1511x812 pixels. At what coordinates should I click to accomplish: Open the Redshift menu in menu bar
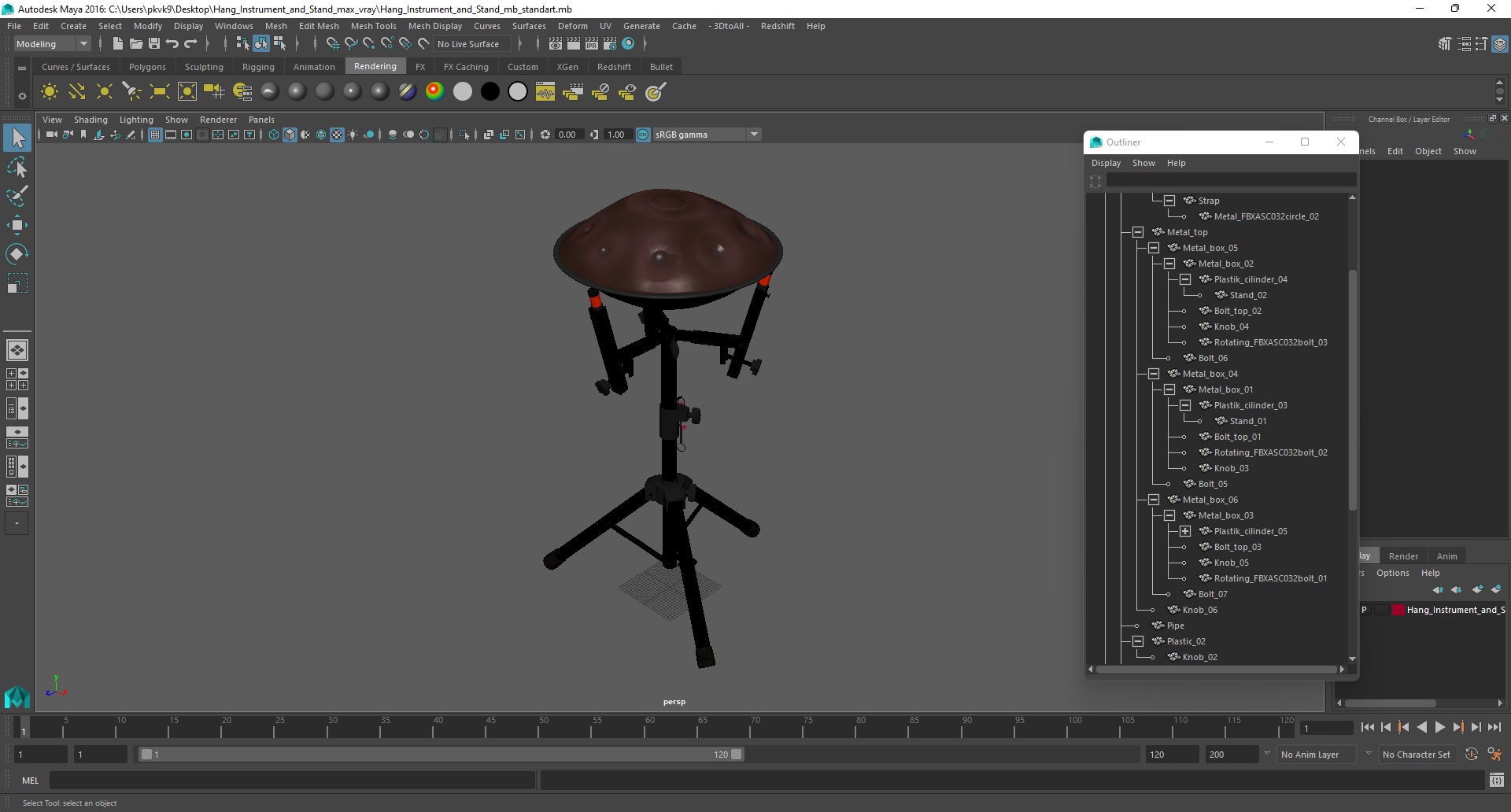[x=778, y=26]
